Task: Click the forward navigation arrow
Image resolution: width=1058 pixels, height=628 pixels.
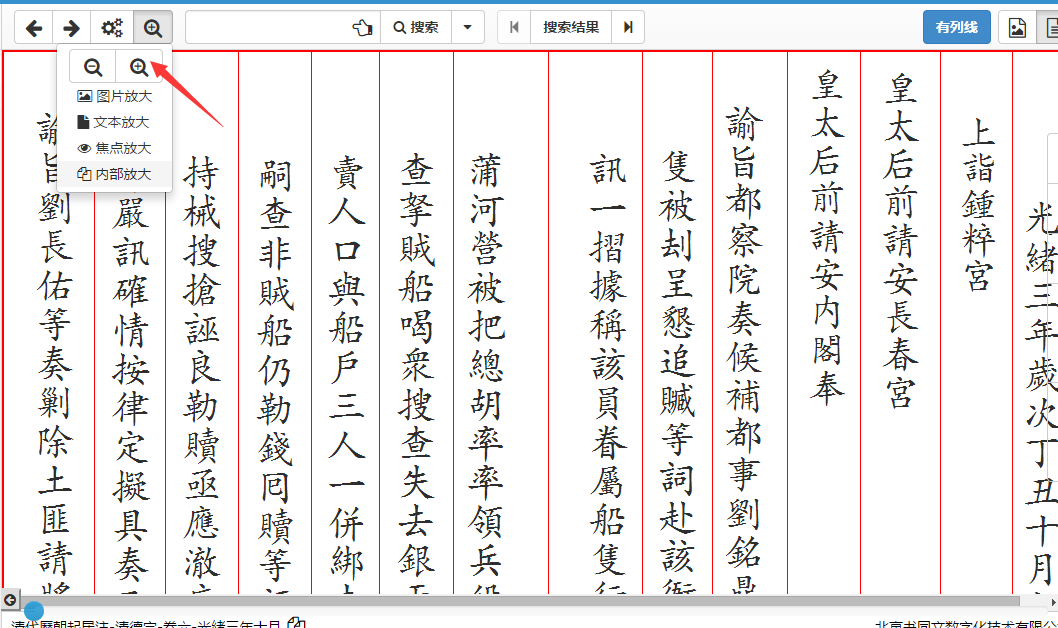Action: coord(72,27)
